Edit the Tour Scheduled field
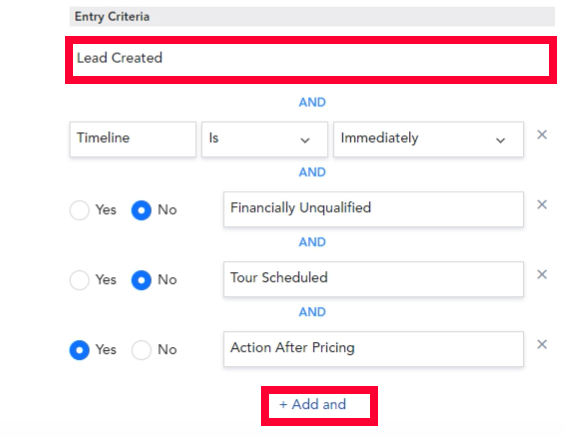 pyautogui.click(x=373, y=279)
